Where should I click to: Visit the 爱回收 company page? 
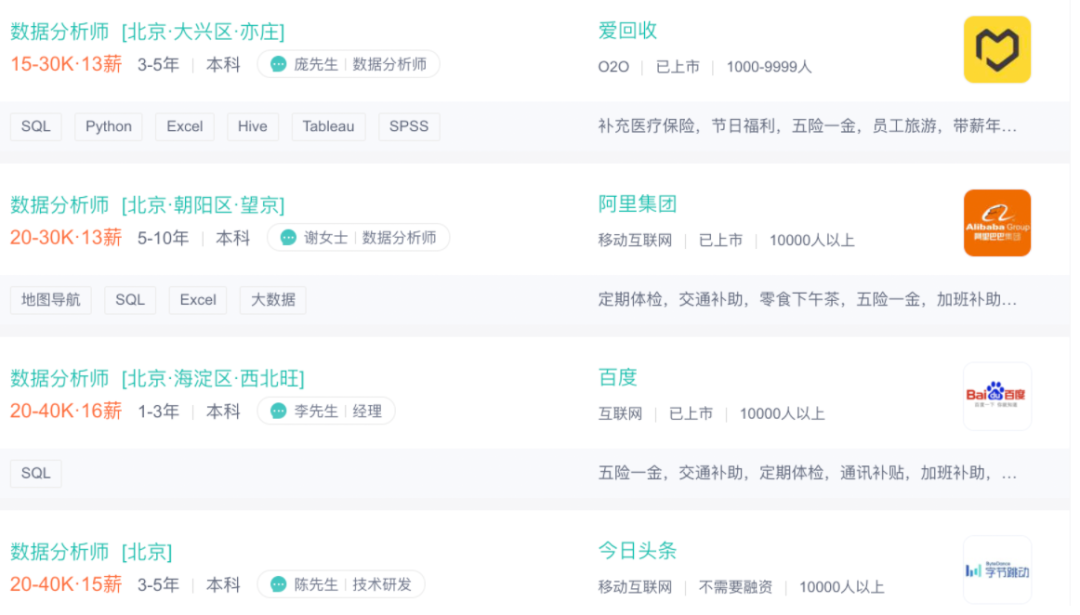click(627, 31)
